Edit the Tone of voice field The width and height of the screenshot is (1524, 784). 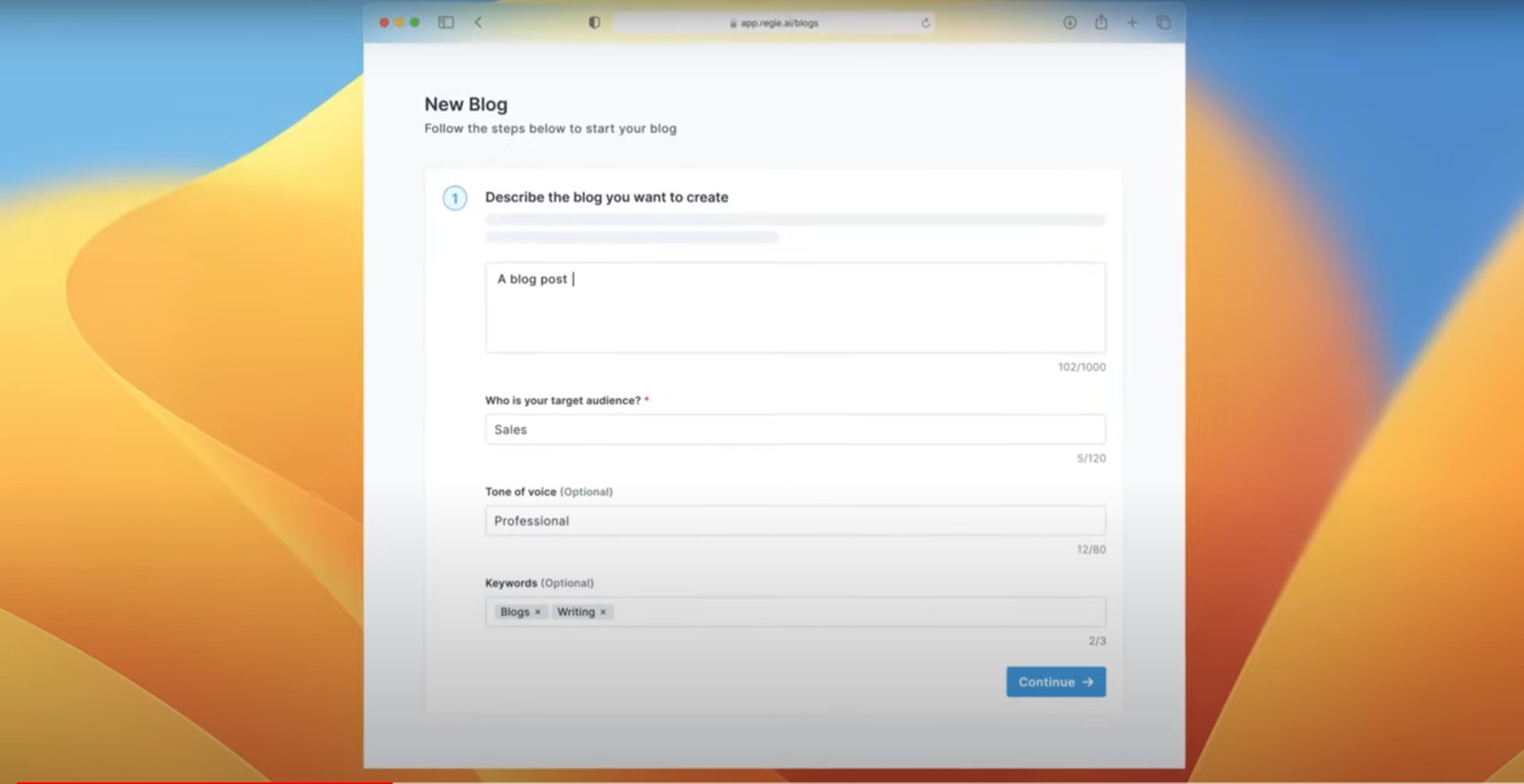point(795,521)
